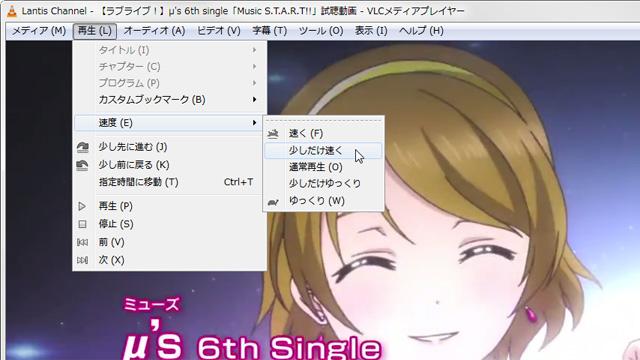
Task: Click the previous track icon beside 前 (V)
Action: tap(82, 242)
